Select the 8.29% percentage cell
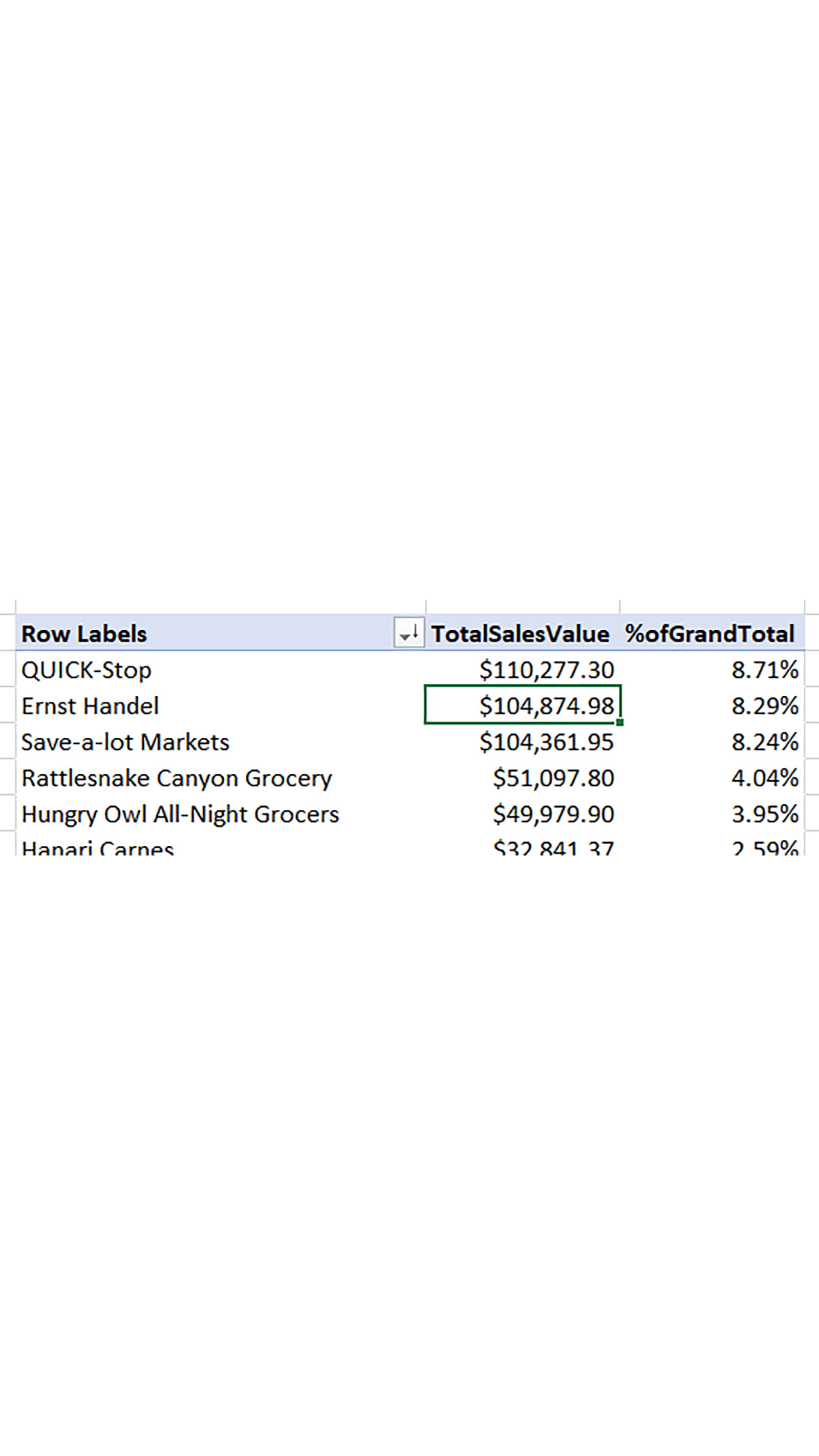819x1456 pixels. pyautogui.click(x=765, y=706)
